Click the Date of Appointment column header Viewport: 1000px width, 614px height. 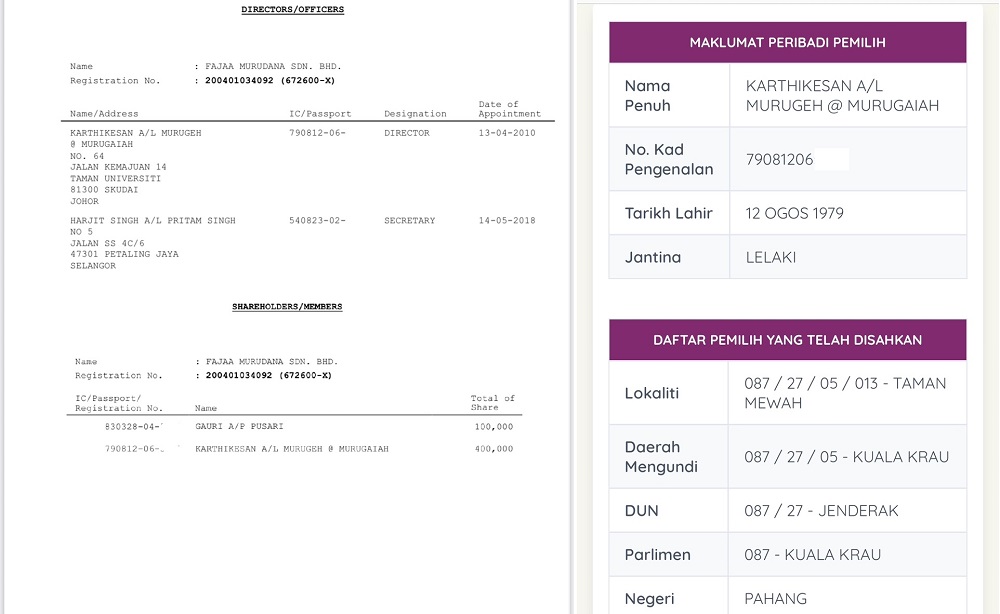509,109
